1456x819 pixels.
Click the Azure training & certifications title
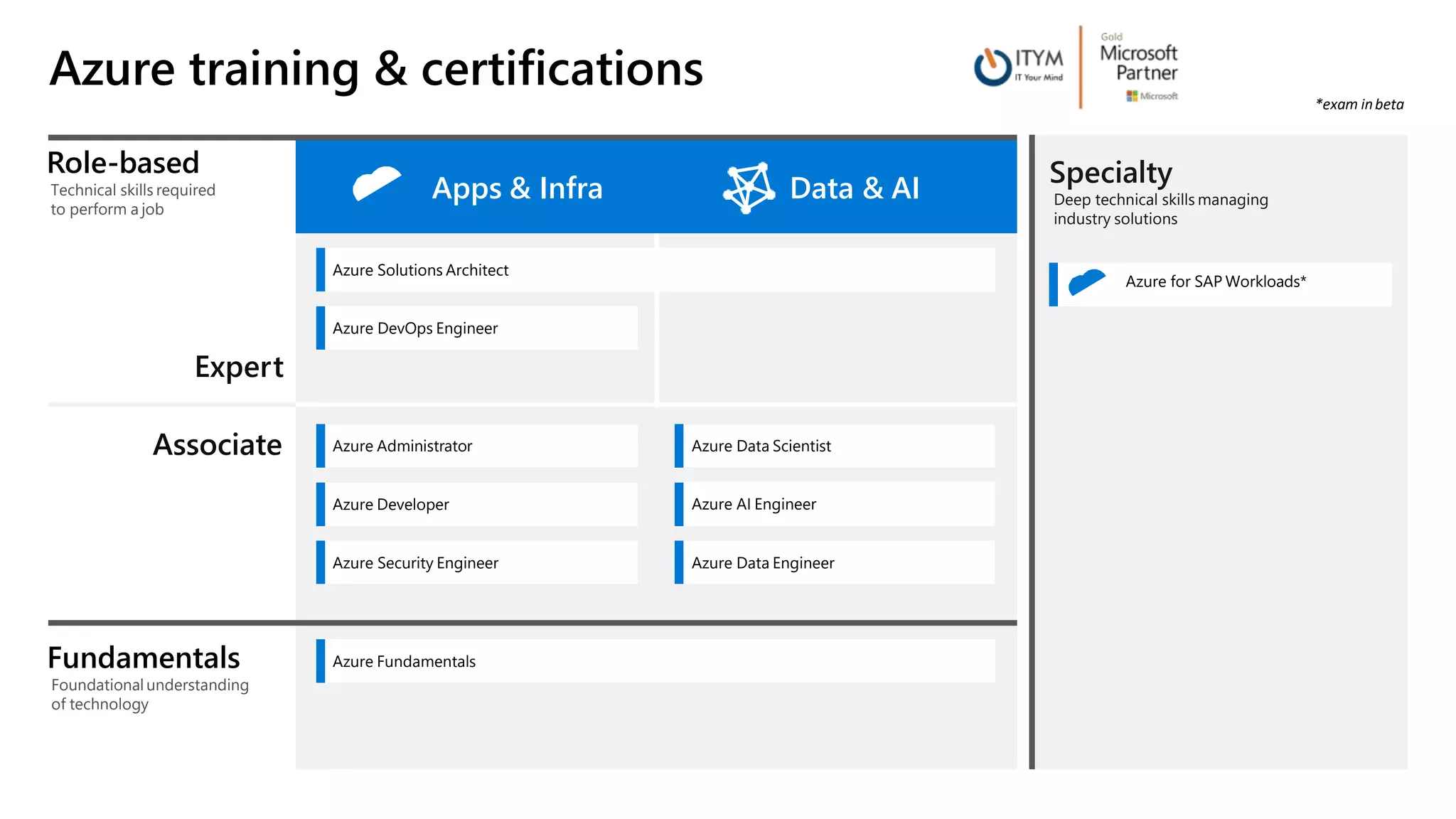(x=376, y=69)
